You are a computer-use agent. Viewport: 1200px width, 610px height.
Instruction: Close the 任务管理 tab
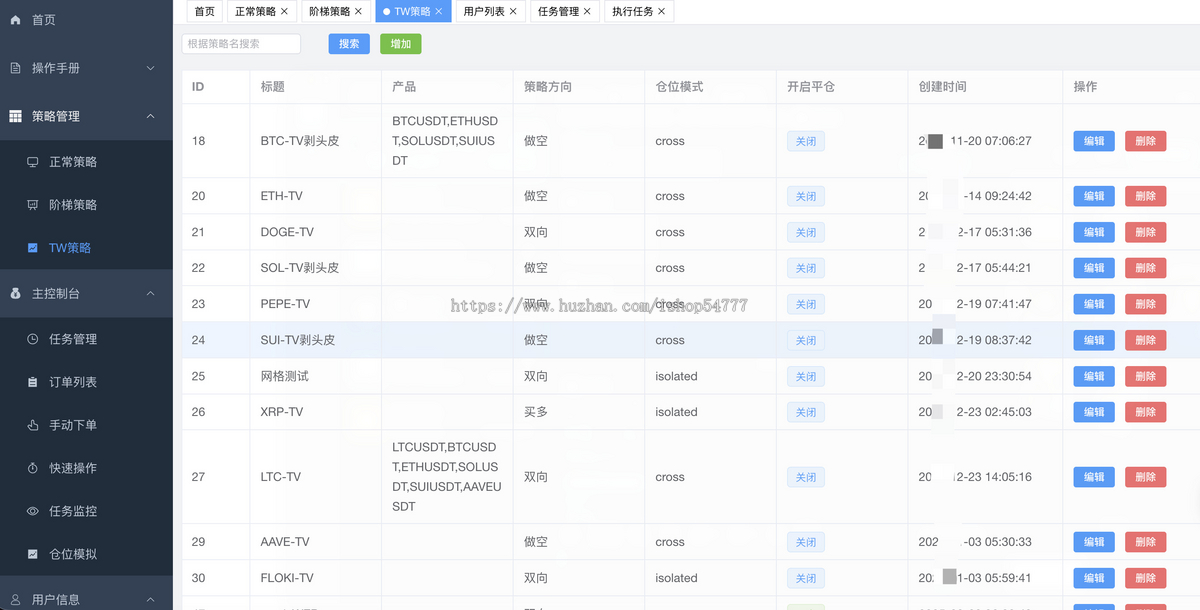587,12
